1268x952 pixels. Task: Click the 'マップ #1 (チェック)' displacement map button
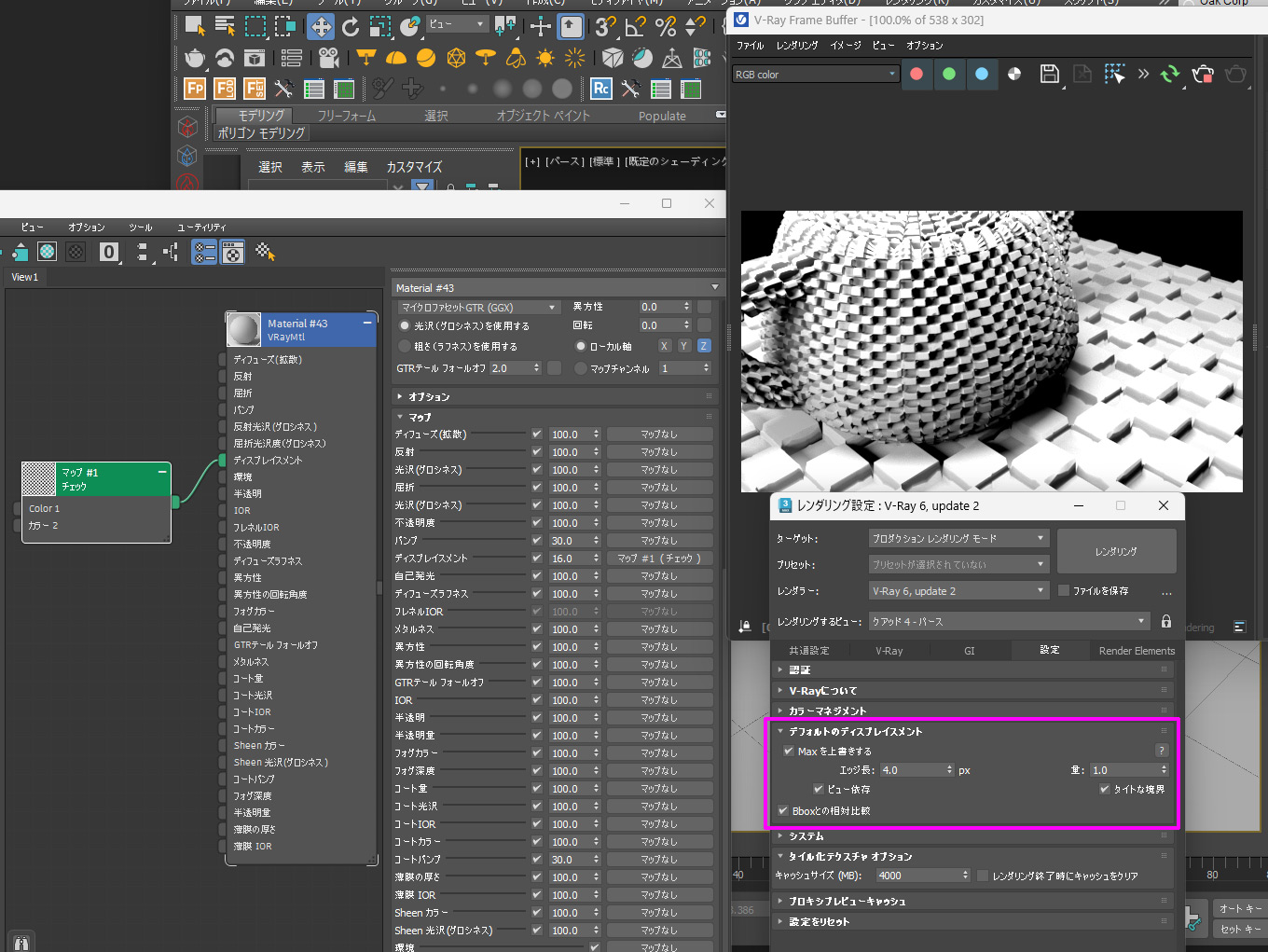point(659,559)
